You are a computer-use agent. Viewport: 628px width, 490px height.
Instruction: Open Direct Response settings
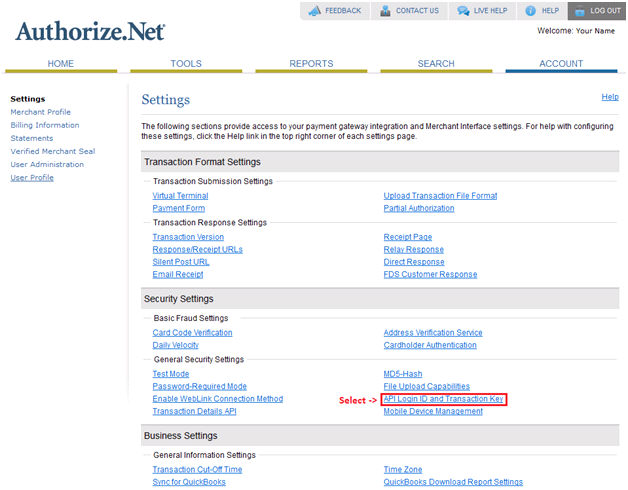point(414,262)
